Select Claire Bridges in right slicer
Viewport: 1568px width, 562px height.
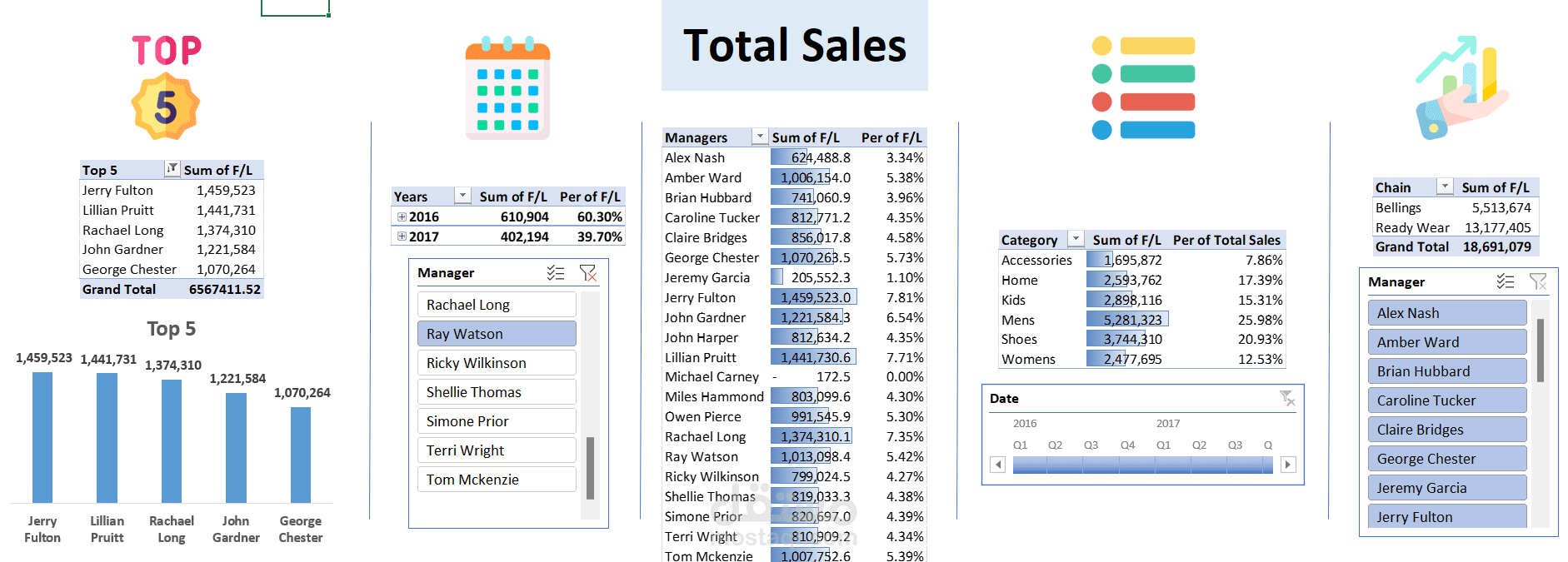(x=1447, y=430)
